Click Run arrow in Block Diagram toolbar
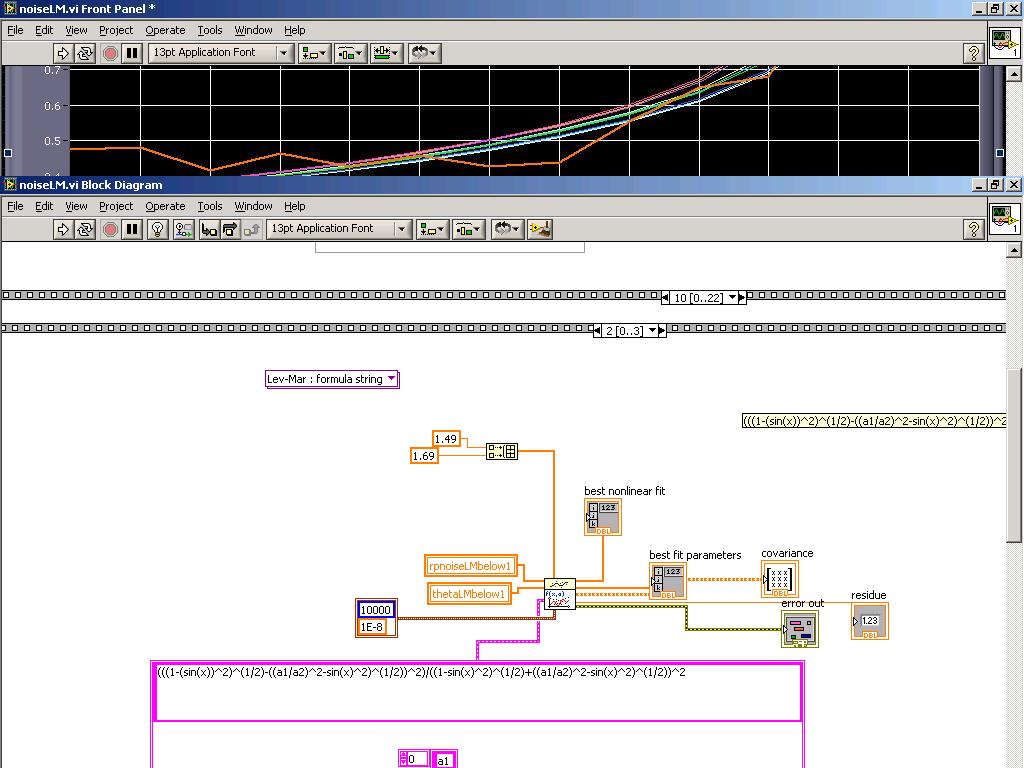 pyautogui.click(x=63, y=229)
